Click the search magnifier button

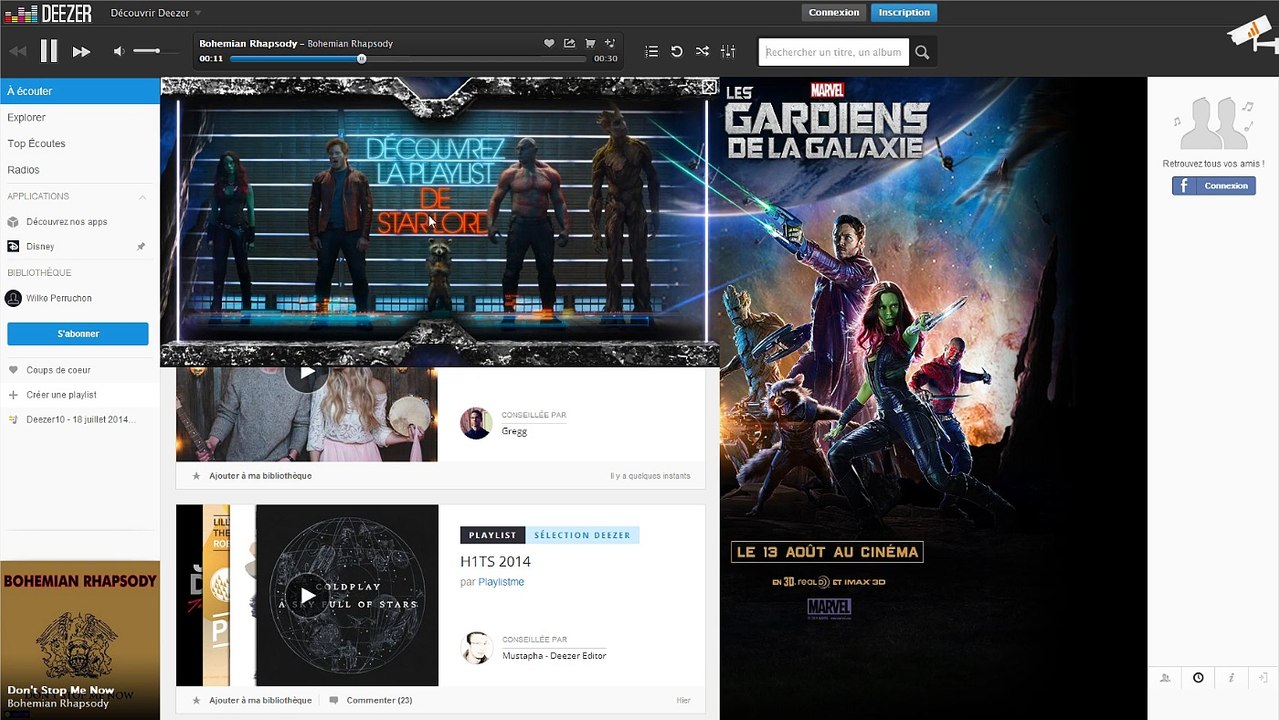[x=922, y=52]
